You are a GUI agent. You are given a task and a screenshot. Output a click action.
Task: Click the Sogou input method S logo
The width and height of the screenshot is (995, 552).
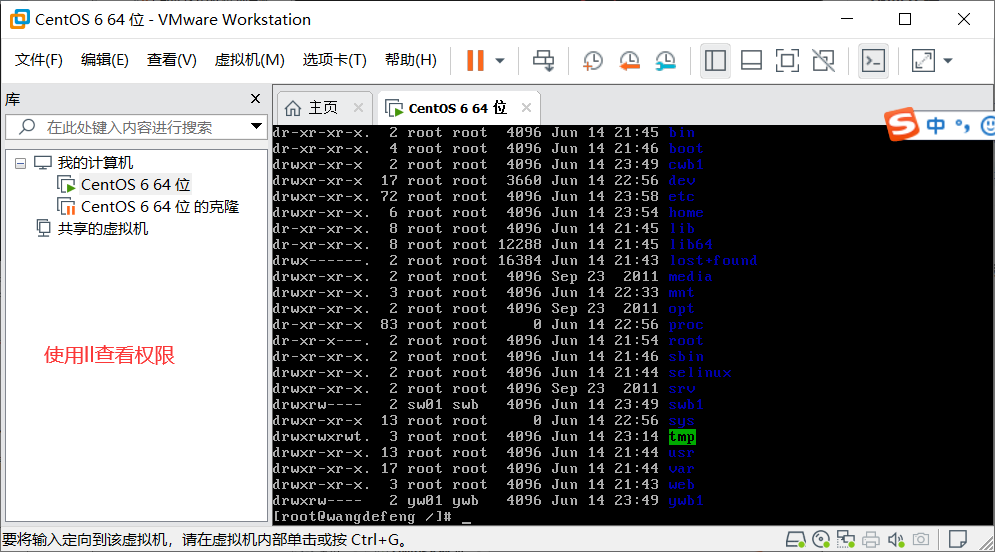tap(902, 124)
